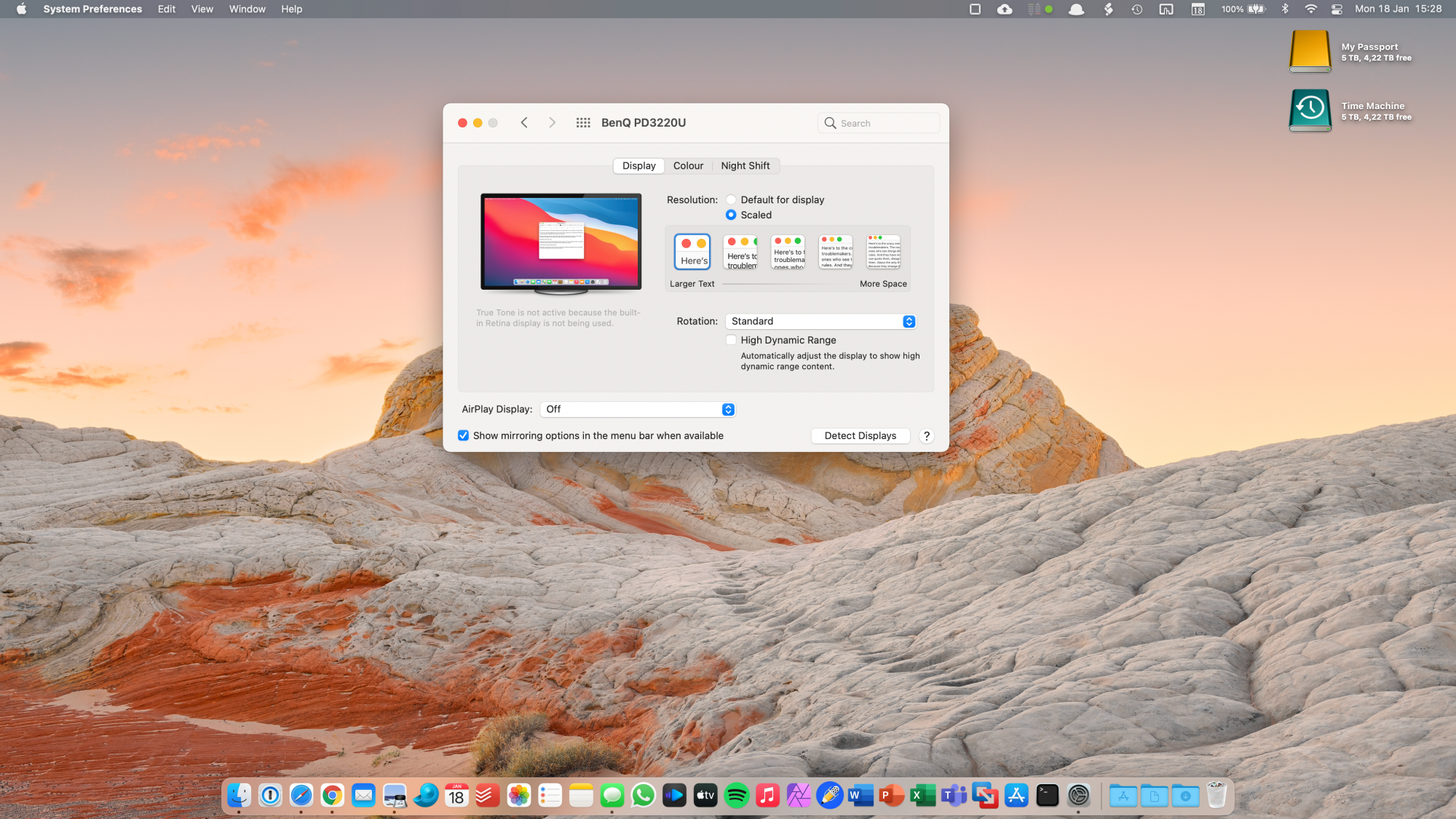Image resolution: width=1456 pixels, height=819 pixels.
Task: Open WhatsApp in the dock
Action: coord(644,796)
